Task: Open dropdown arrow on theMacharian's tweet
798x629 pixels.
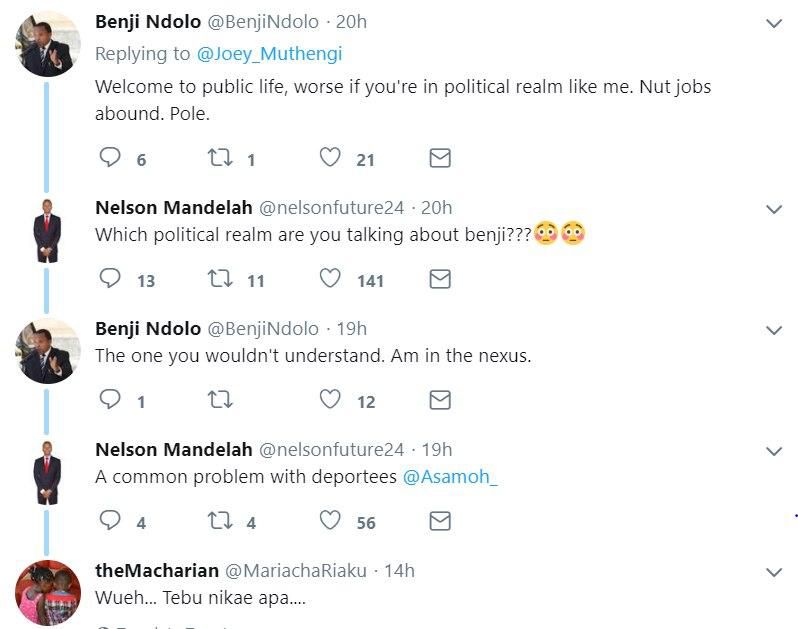Action: (774, 572)
